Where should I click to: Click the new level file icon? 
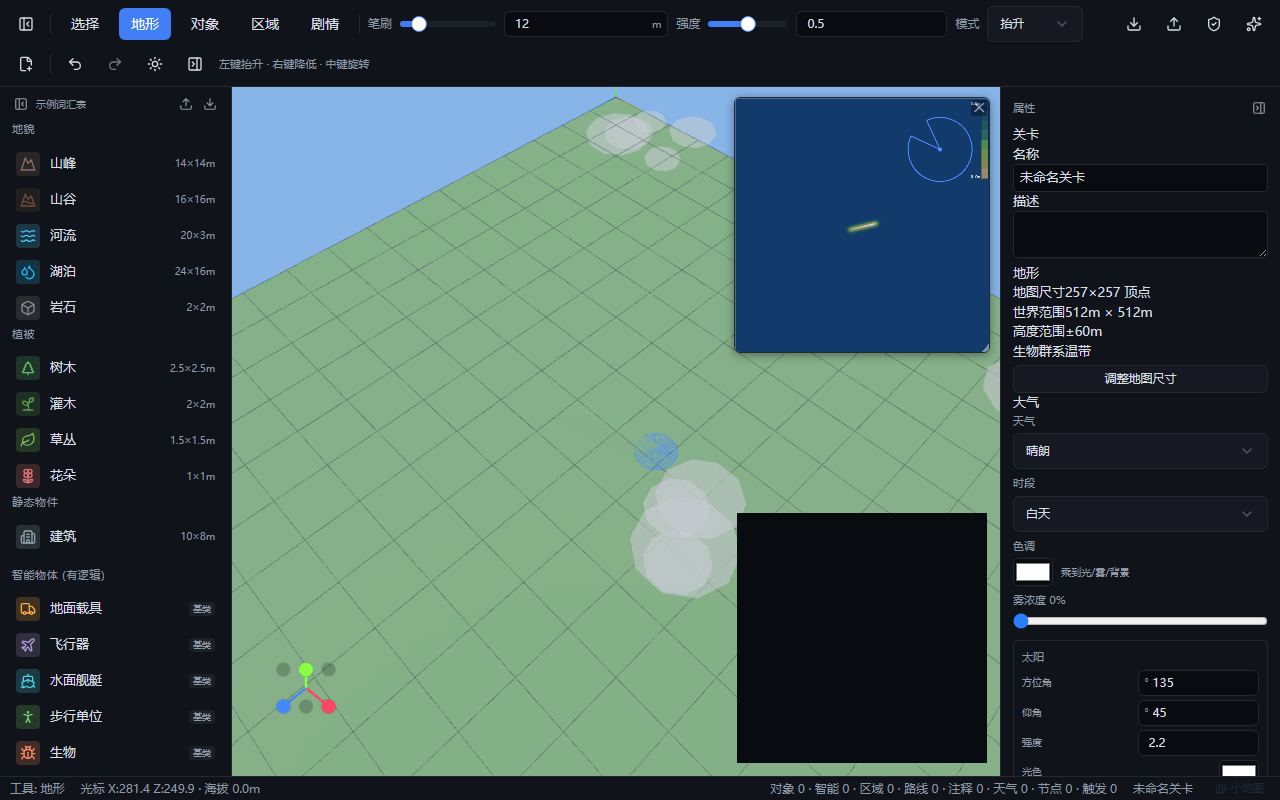[x=26, y=64]
